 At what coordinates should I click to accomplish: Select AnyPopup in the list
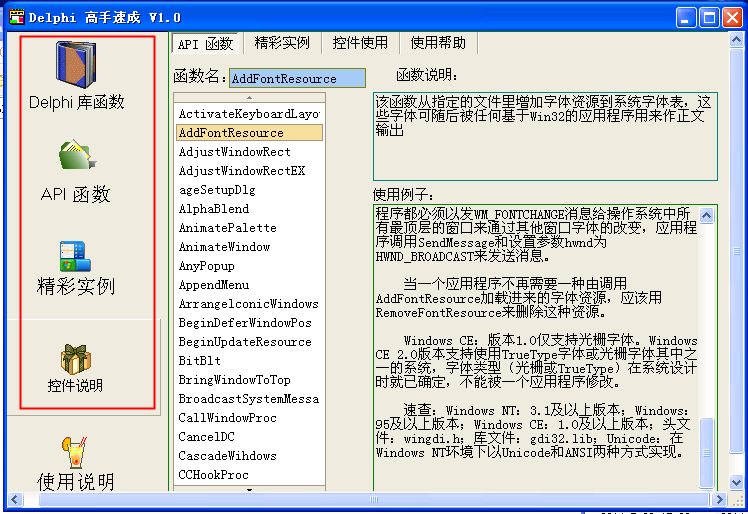point(249,266)
